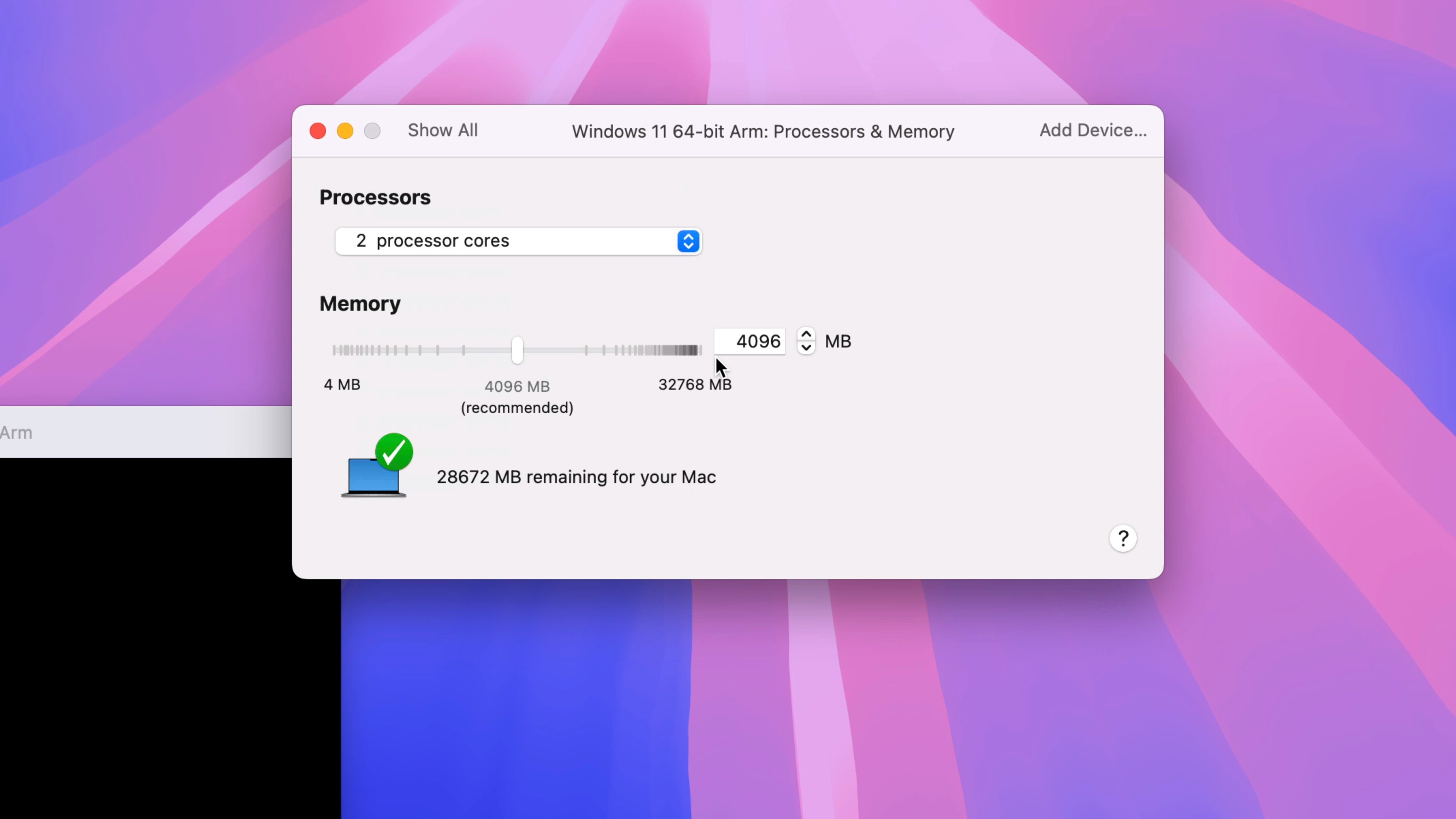Viewport: 1456px width, 819px height.
Task: Click the blue processor cores stepper icon
Action: coord(688,241)
